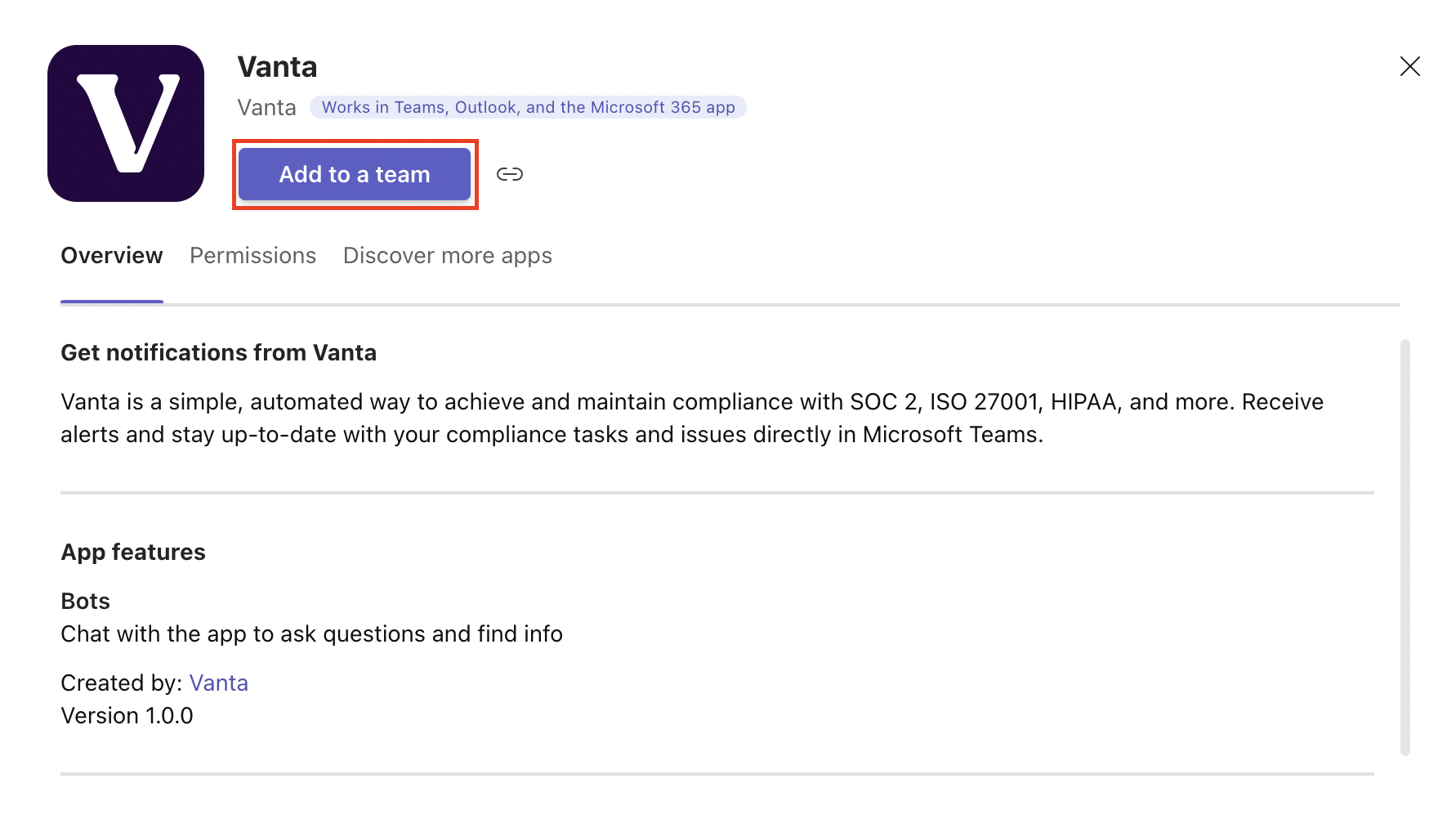Image resolution: width=1456 pixels, height=819 pixels.
Task: Click the Vanta app logo
Action: pos(126,123)
